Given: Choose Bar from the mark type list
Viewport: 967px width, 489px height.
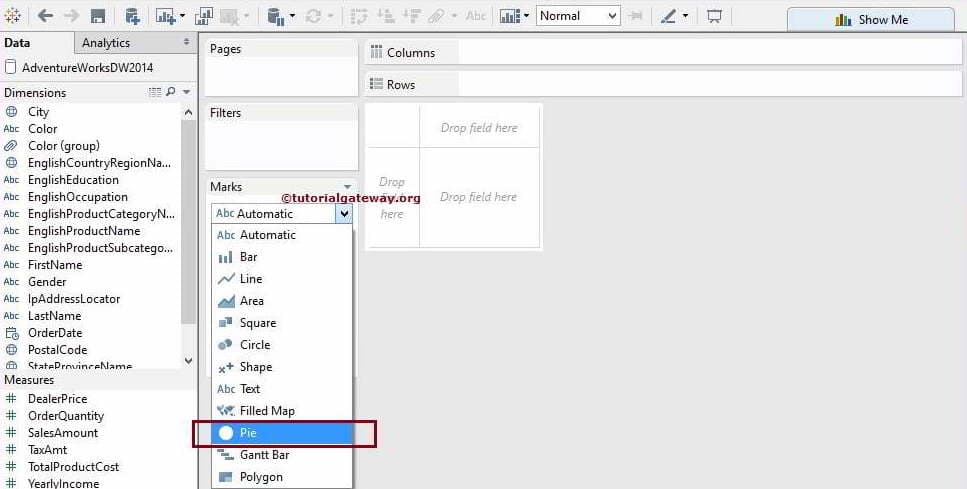Looking at the screenshot, I should 282,257.
